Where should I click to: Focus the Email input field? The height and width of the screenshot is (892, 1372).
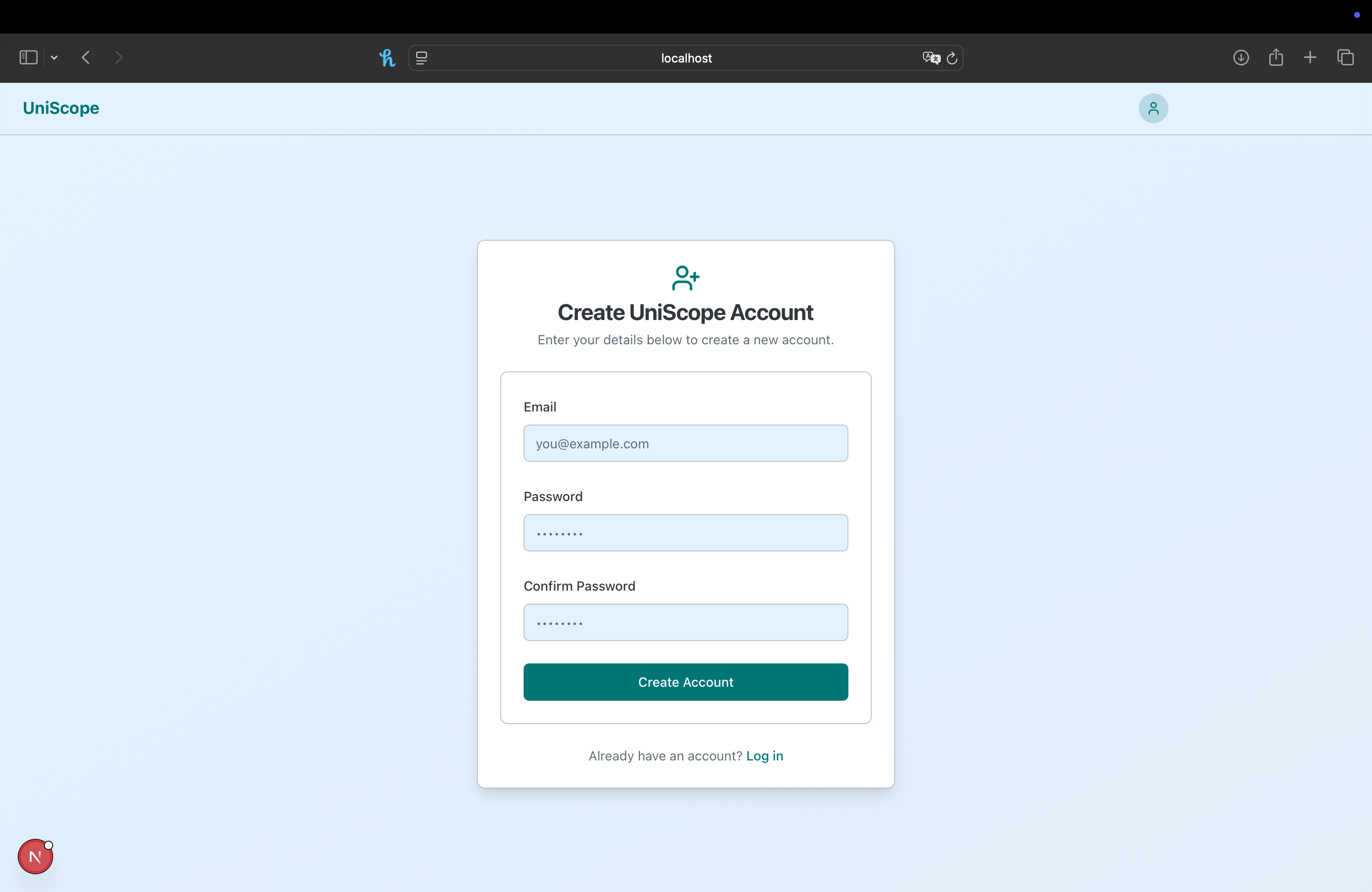click(x=686, y=443)
